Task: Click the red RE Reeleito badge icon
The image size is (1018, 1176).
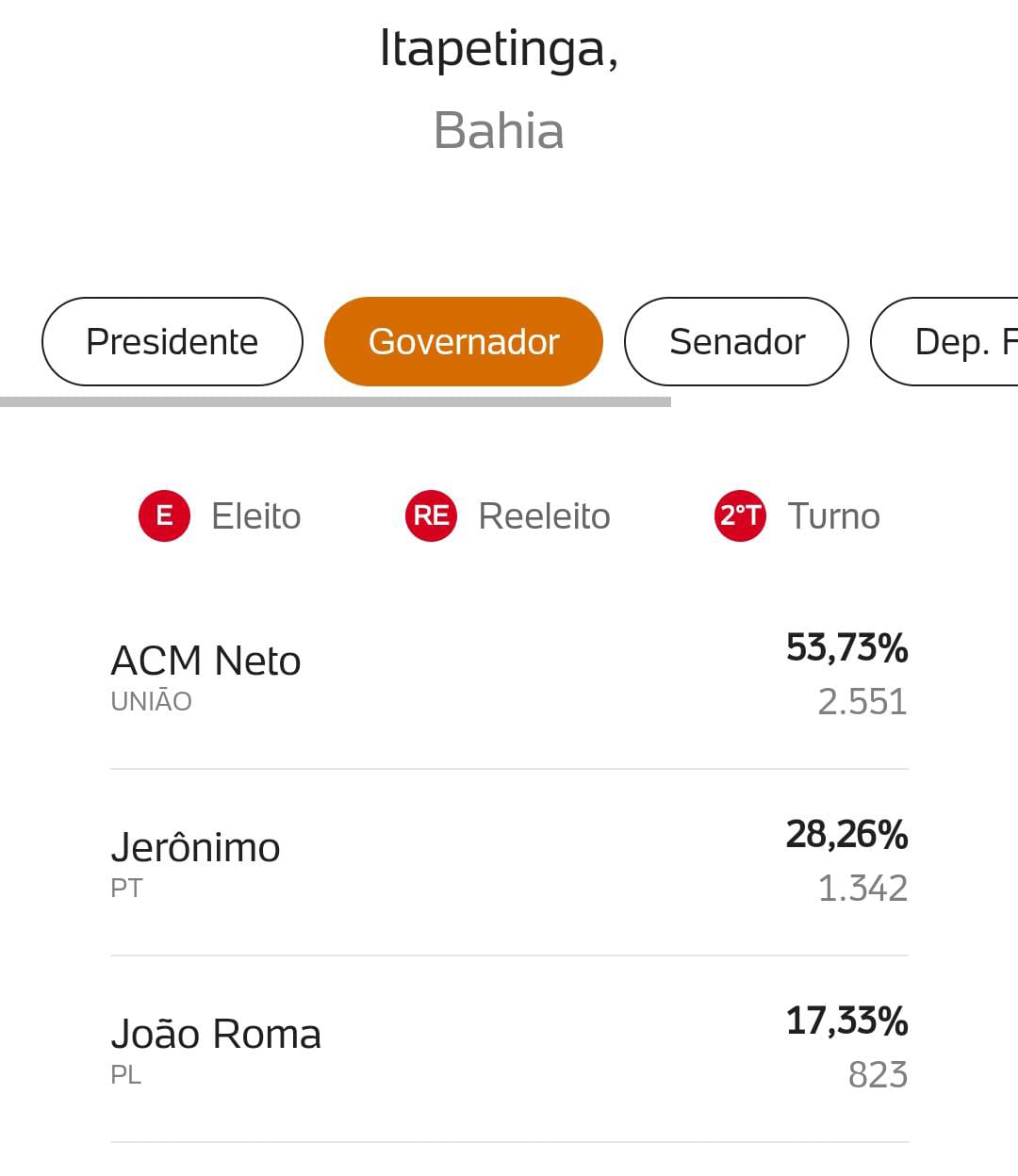Action: (431, 515)
